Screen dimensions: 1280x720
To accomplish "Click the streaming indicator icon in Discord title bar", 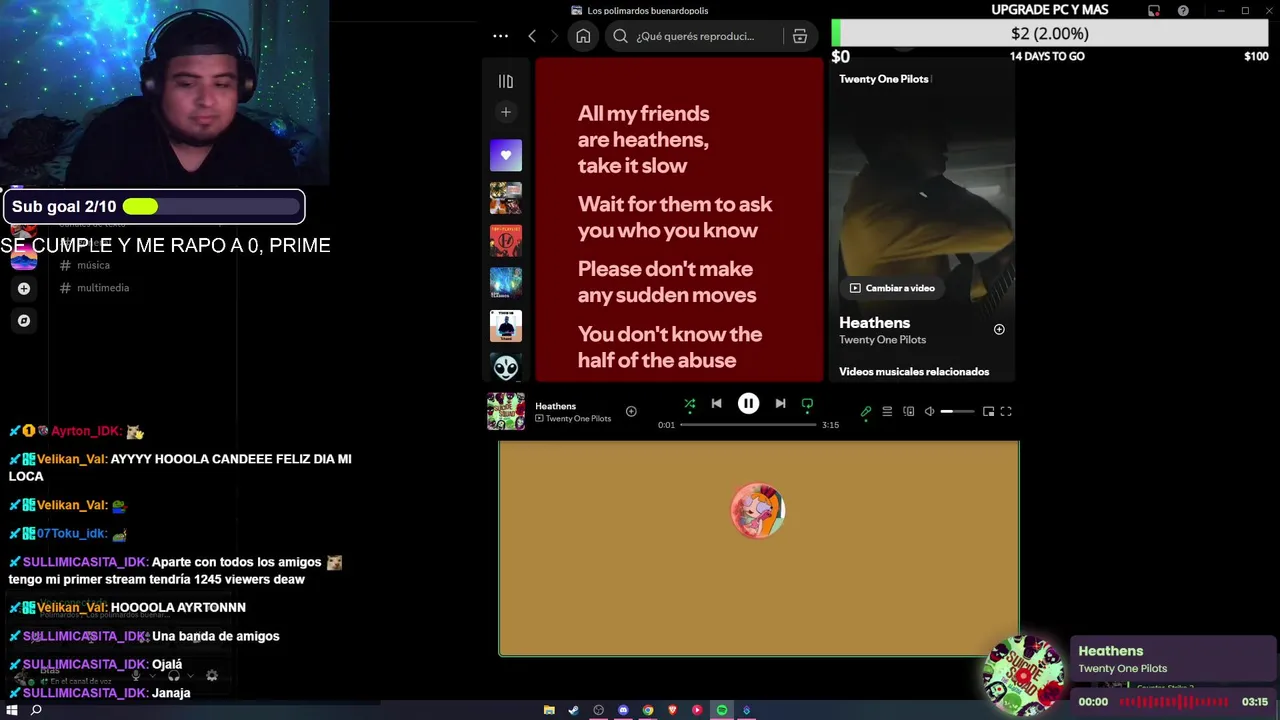I will (1154, 10).
